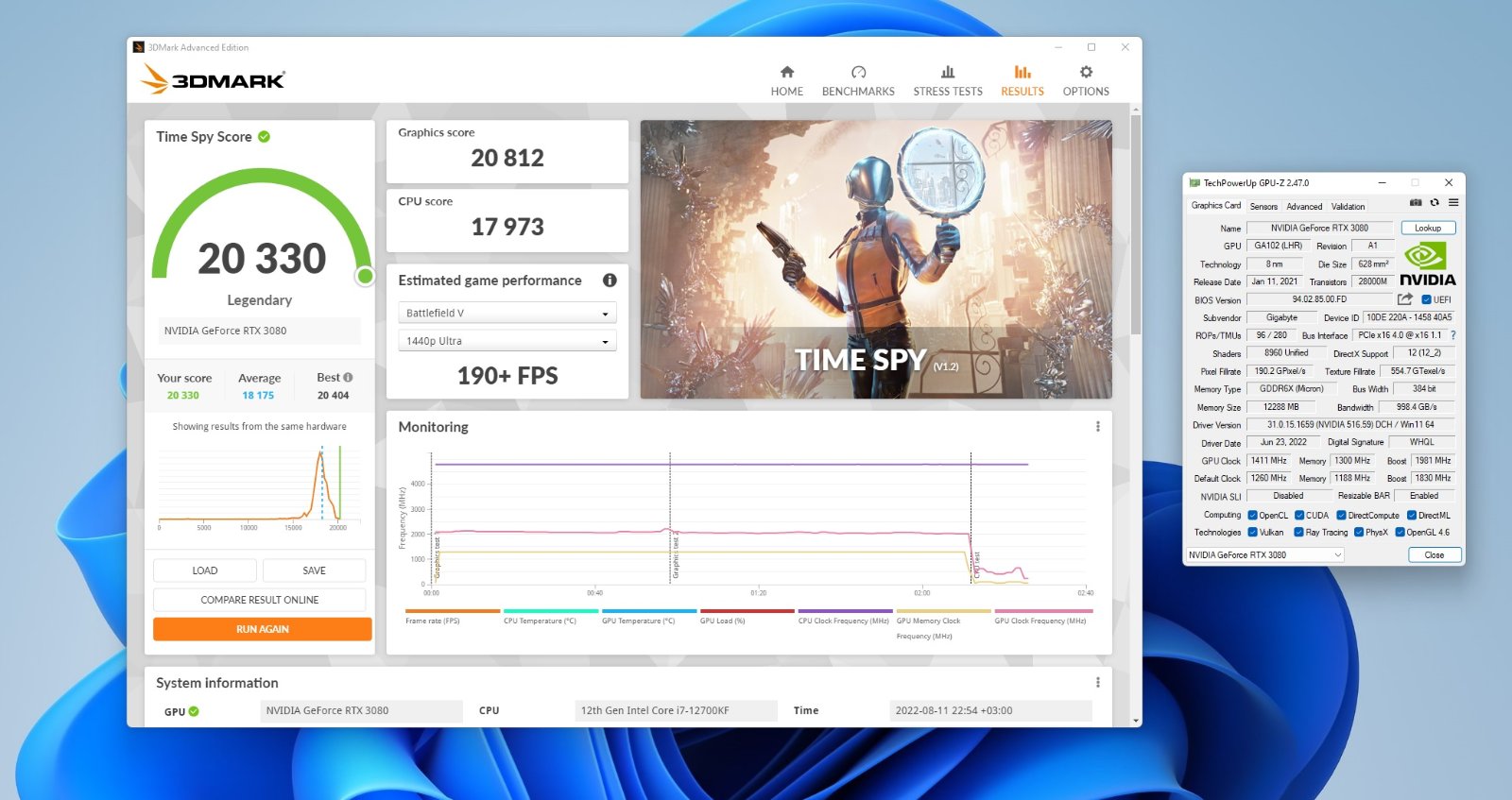Click the average score 18 175
Screen dimensions: 1512x800
pos(258,396)
